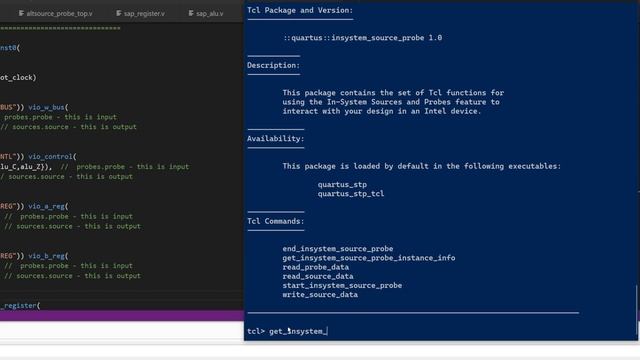Click 'read_probe_data' command text
Image resolution: width=640 pixels, height=360 pixels.
tap(316, 267)
